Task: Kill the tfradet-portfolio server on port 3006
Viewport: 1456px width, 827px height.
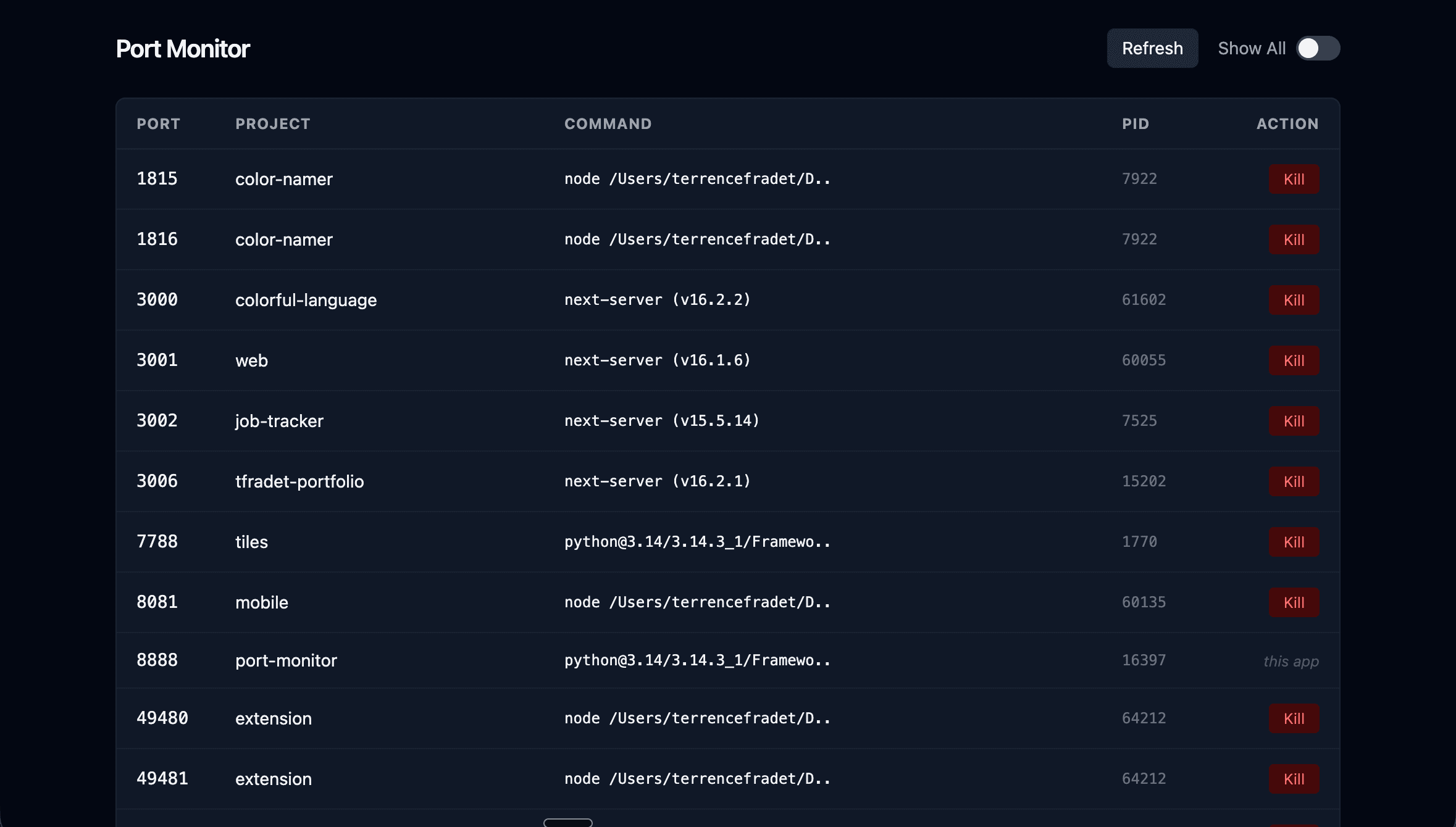Action: click(1294, 481)
